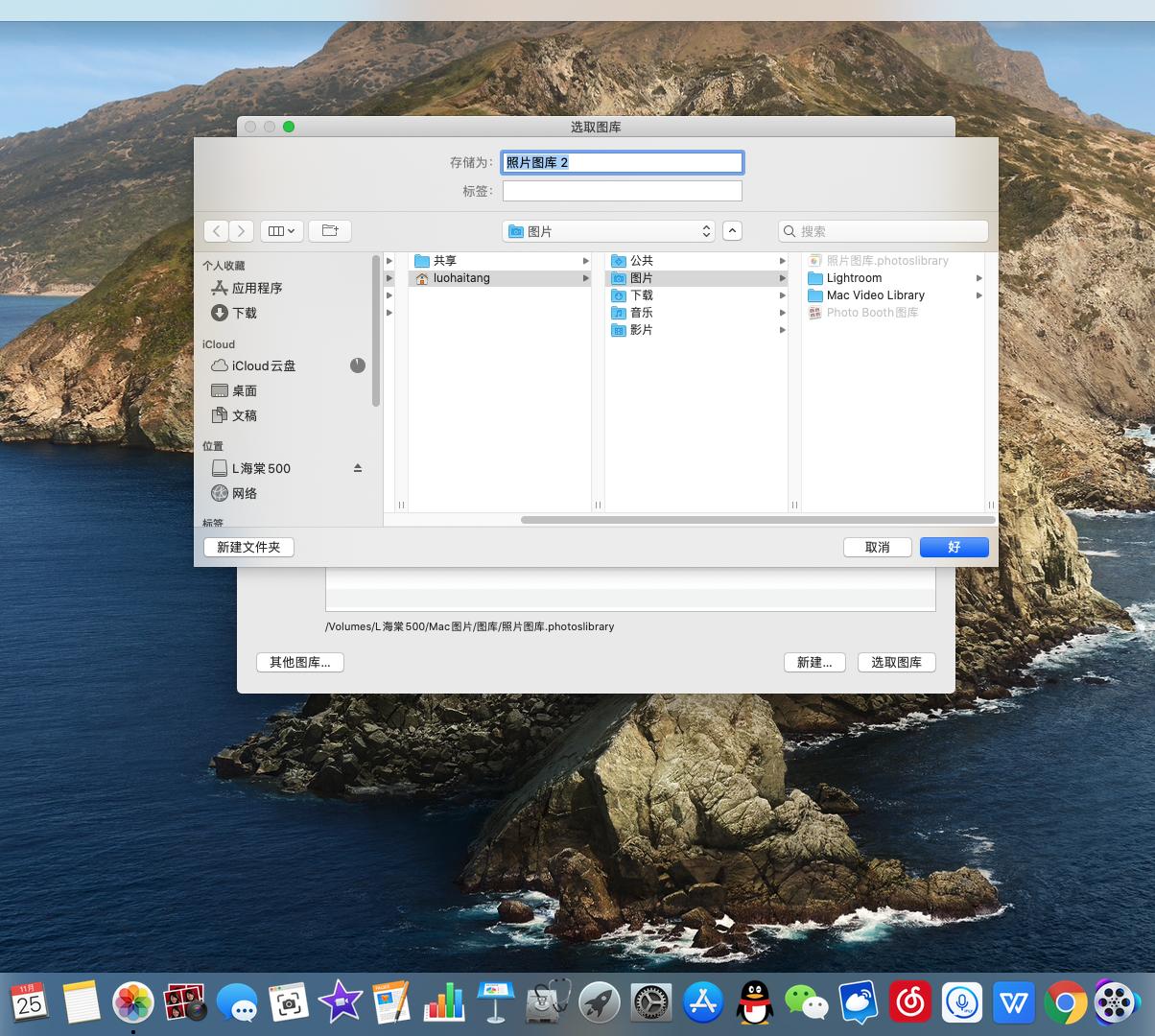Image resolution: width=1155 pixels, height=1036 pixels.
Task: Click the new folder toolbar icon
Action: (330, 231)
